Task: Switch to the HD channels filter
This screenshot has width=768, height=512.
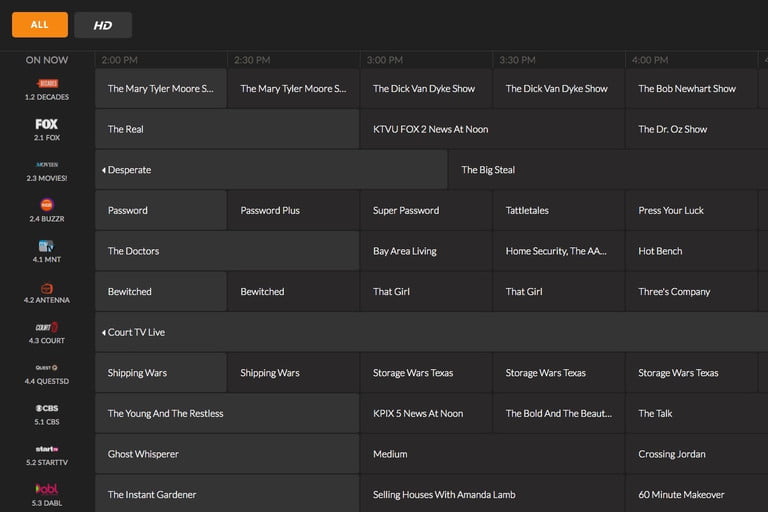Action: (103, 25)
